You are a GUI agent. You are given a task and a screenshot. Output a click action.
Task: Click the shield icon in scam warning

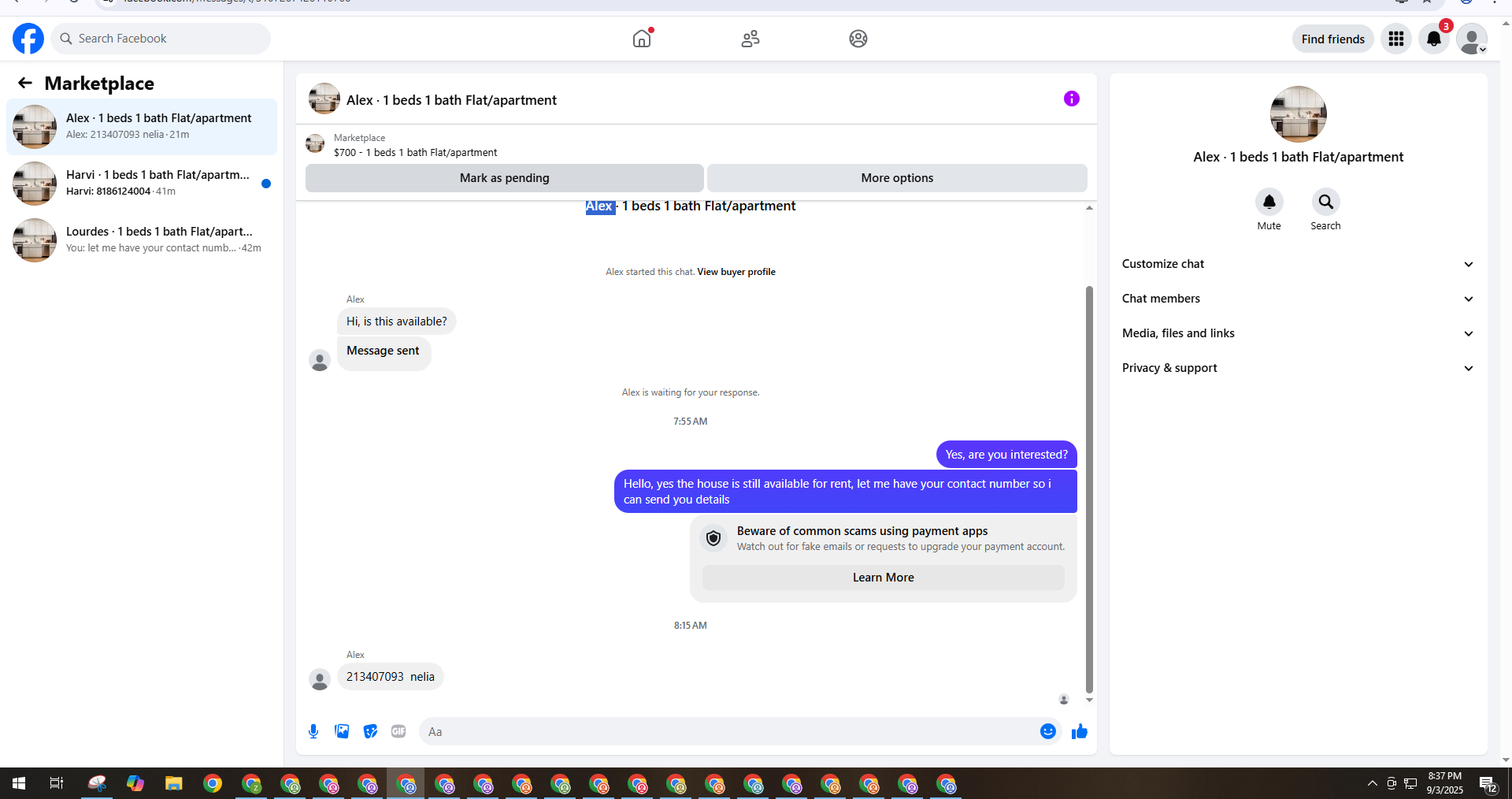click(713, 538)
